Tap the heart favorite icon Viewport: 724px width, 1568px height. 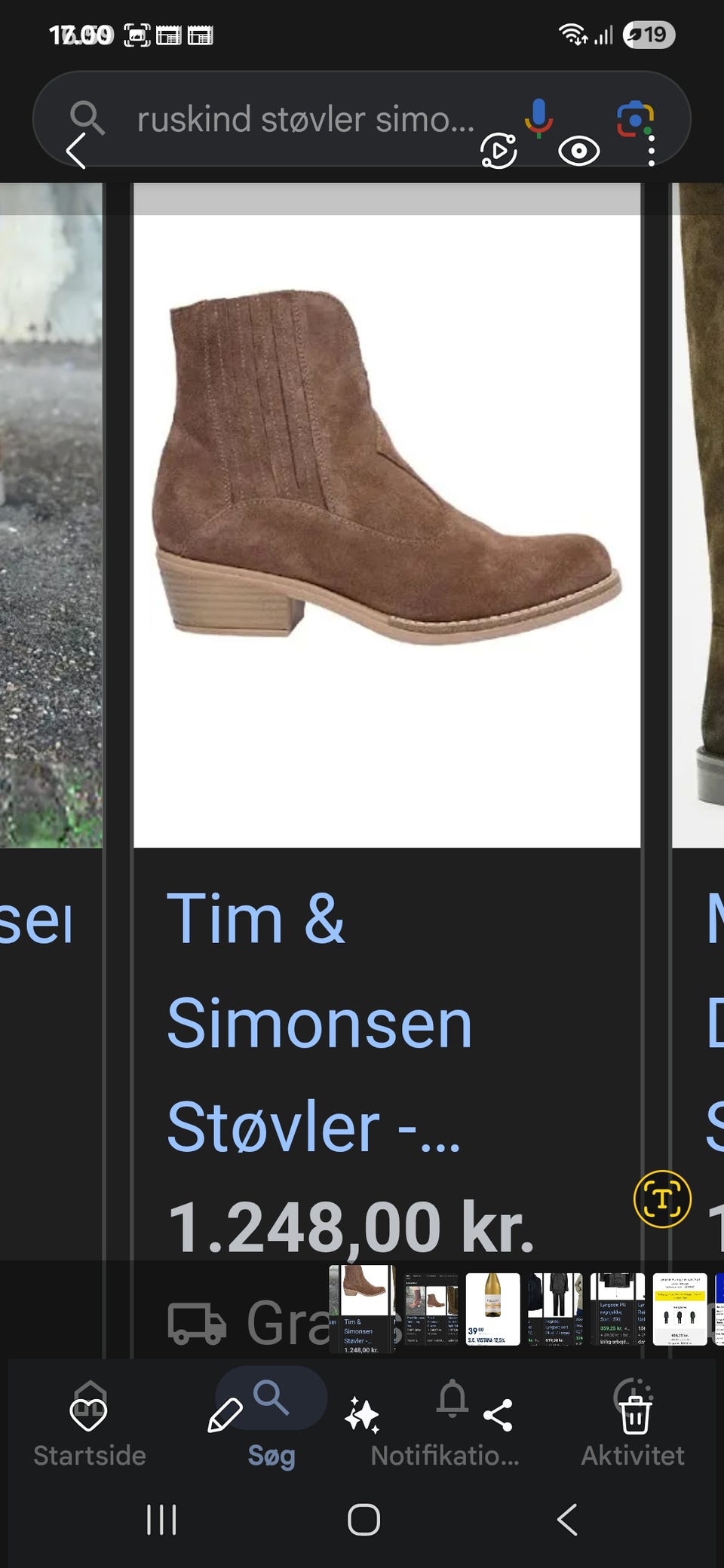click(x=88, y=1413)
